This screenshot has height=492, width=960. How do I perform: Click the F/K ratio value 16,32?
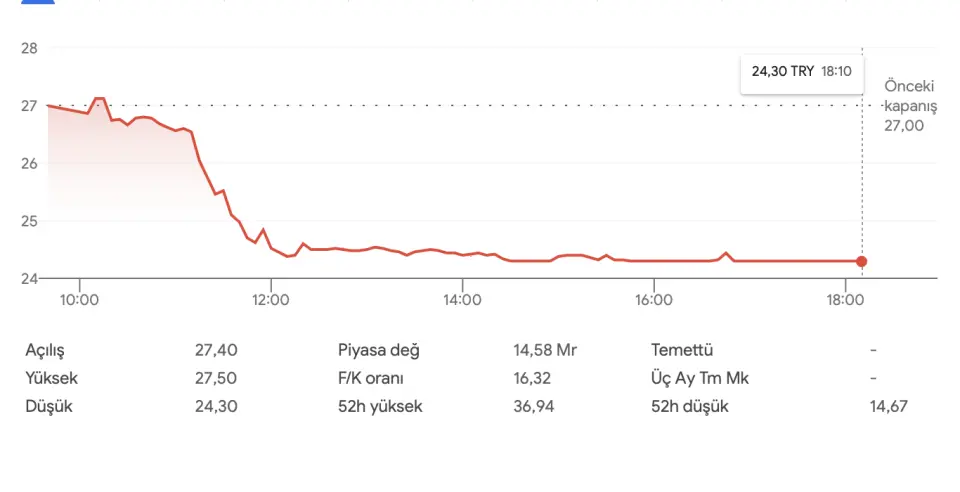(x=531, y=379)
